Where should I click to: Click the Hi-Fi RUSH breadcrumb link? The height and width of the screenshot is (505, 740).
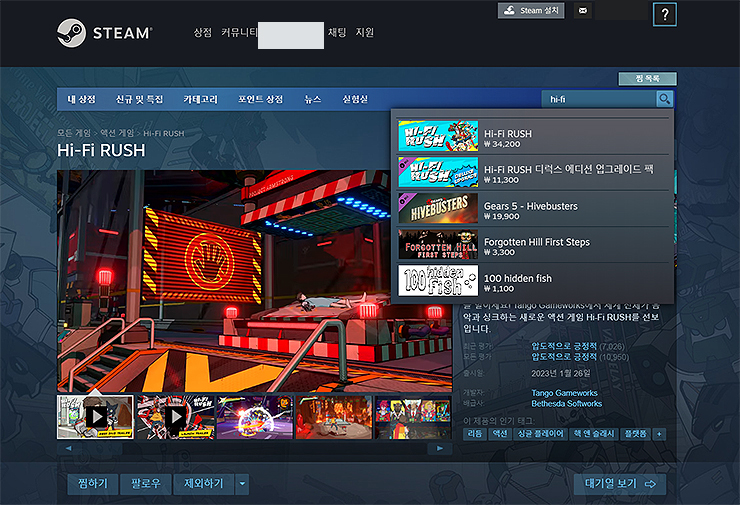pyautogui.click(x=164, y=134)
